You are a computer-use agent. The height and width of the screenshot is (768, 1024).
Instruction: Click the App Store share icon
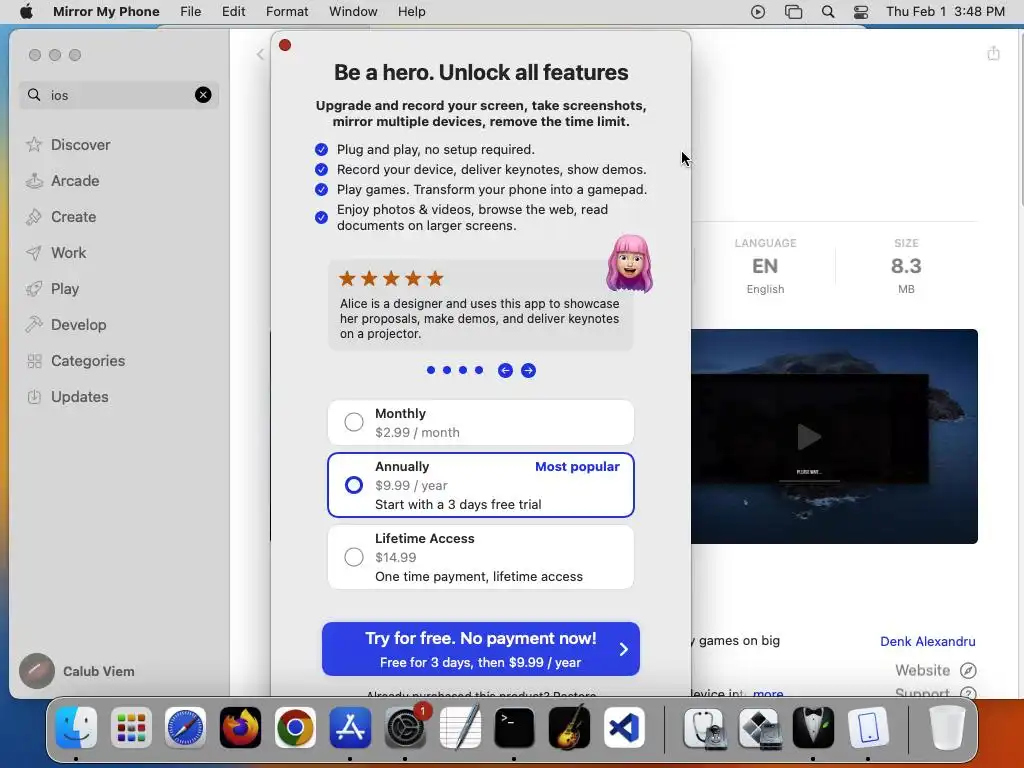click(x=993, y=53)
